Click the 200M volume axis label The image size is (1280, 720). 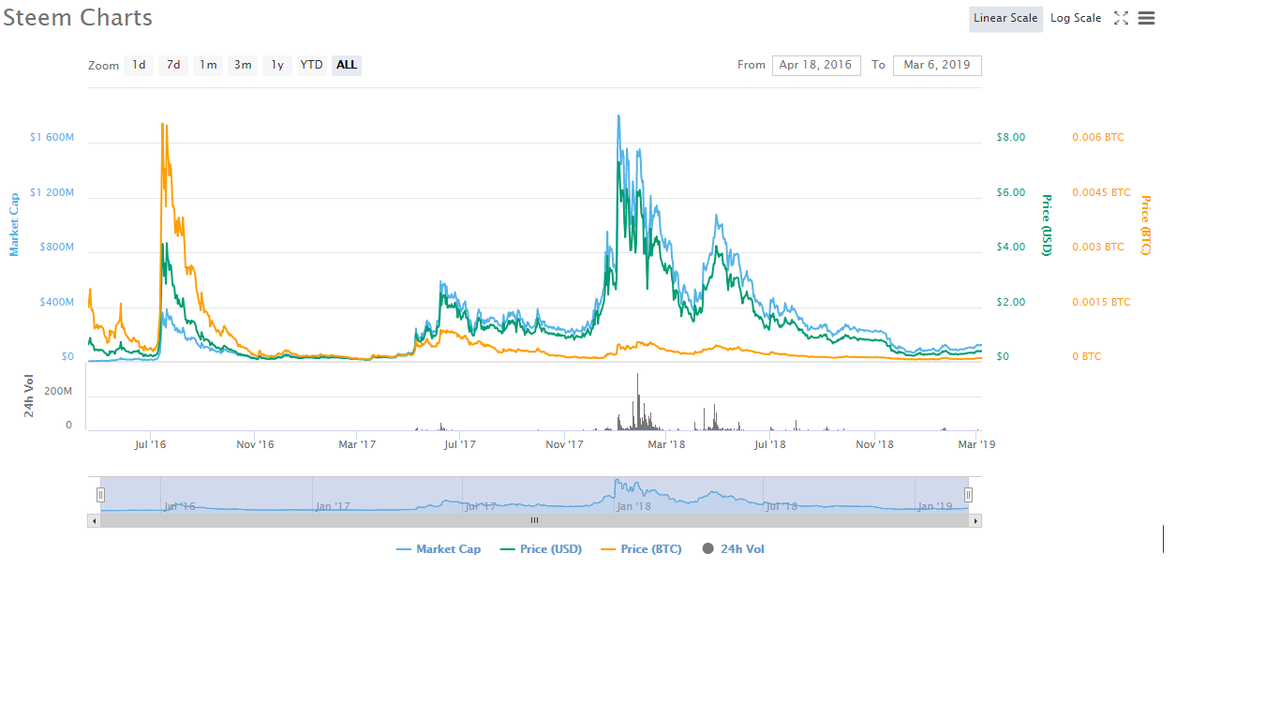(58, 391)
